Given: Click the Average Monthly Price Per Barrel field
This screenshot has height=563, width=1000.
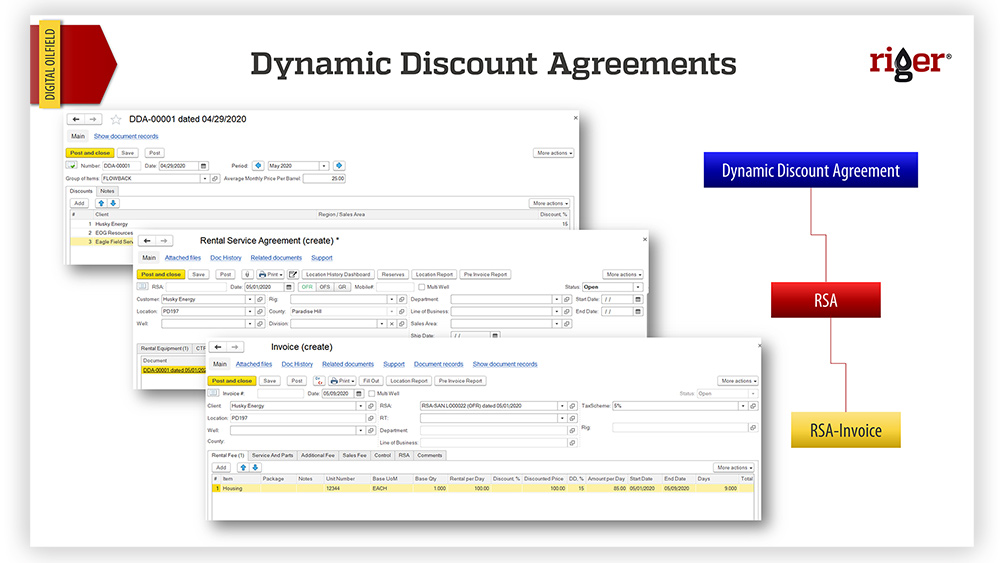Looking at the screenshot, I should (x=324, y=178).
